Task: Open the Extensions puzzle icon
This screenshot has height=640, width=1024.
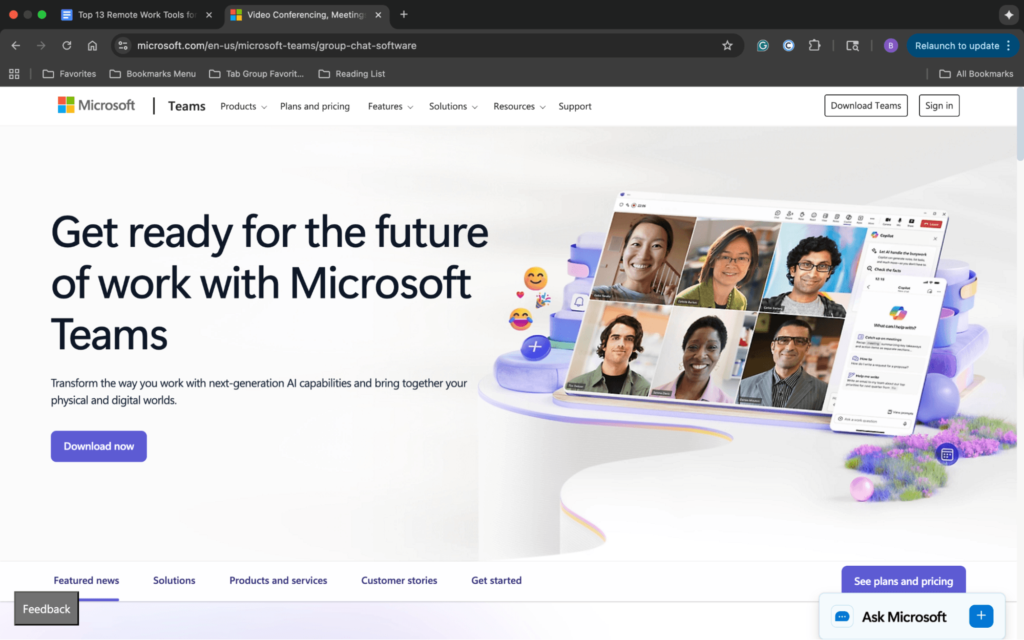Action: point(814,46)
